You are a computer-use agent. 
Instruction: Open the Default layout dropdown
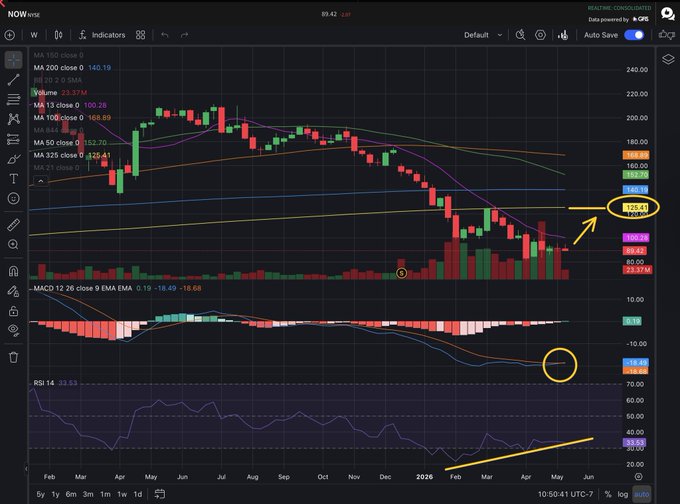[x=483, y=35]
